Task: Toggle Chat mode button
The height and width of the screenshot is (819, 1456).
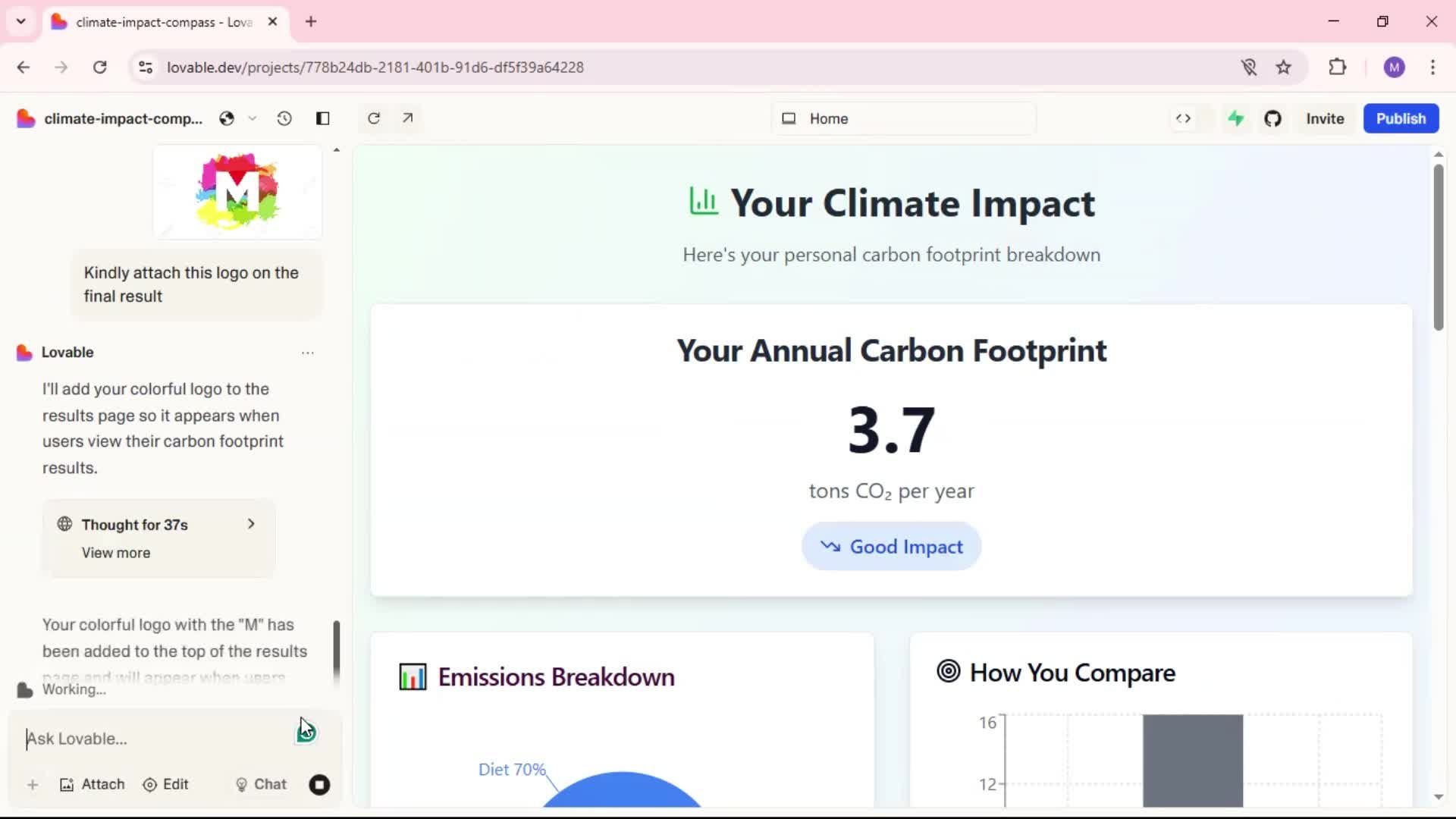Action: click(x=261, y=785)
